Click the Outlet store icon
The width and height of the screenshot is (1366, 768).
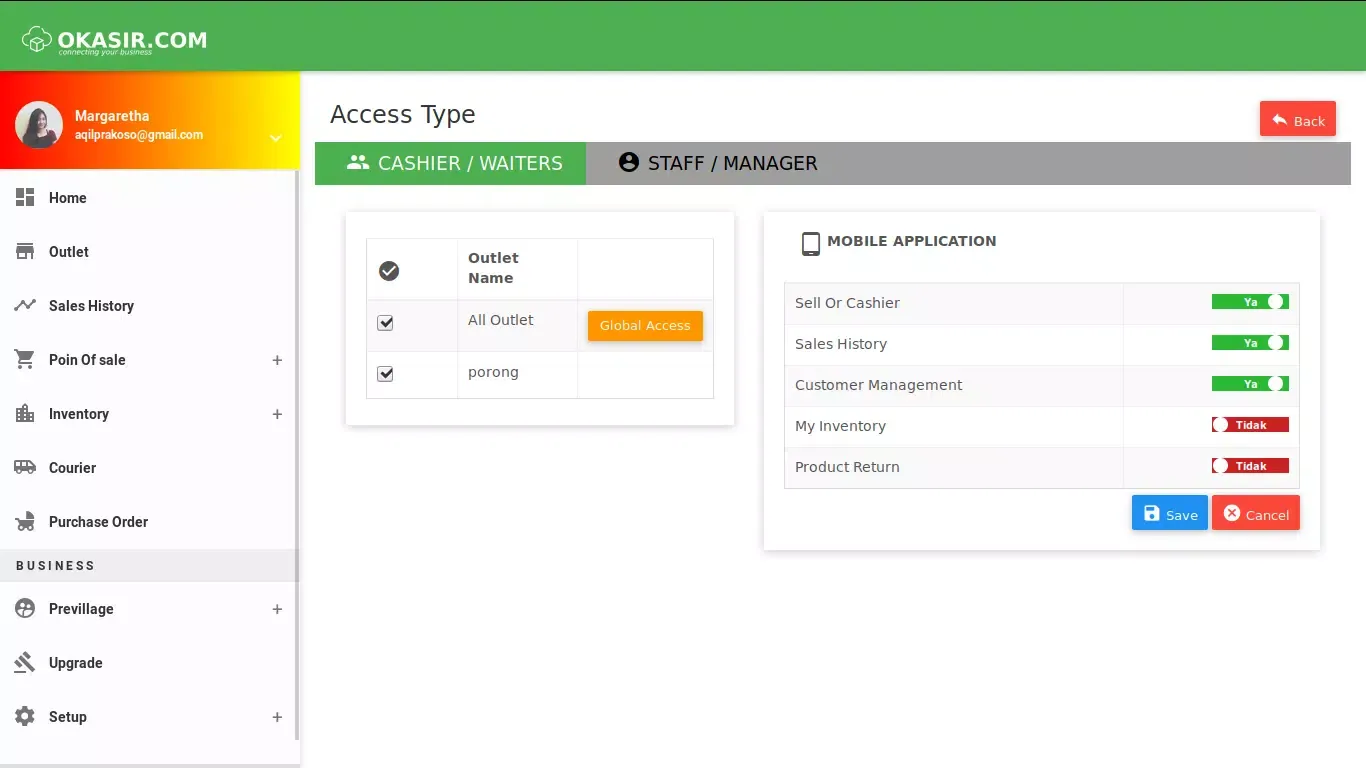point(25,252)
